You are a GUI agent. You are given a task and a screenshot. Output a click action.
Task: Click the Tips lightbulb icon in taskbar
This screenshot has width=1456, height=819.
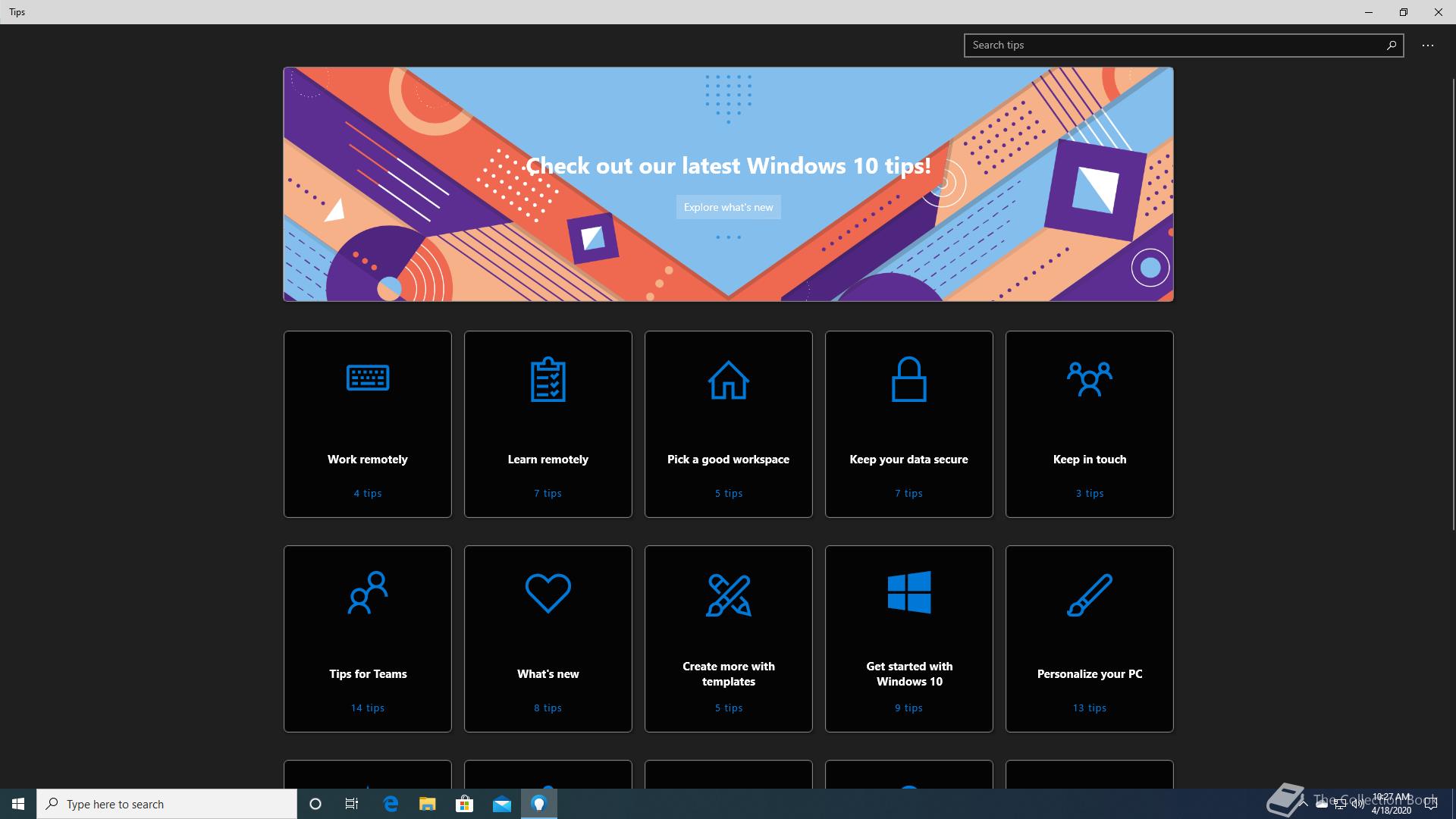click(x=539, y=804)
